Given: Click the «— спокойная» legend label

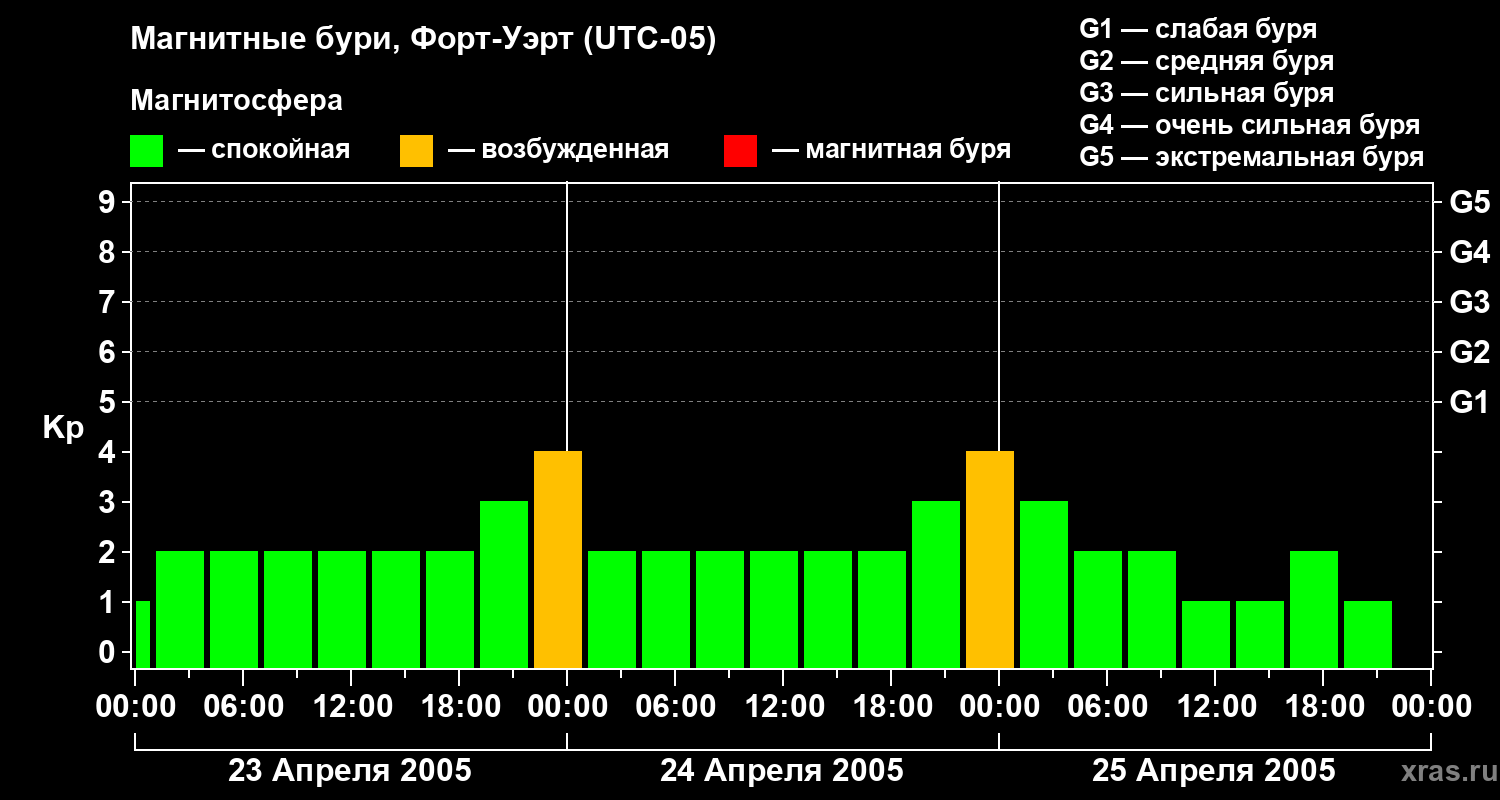Looking at the screenshot, I should pos(264,150).
